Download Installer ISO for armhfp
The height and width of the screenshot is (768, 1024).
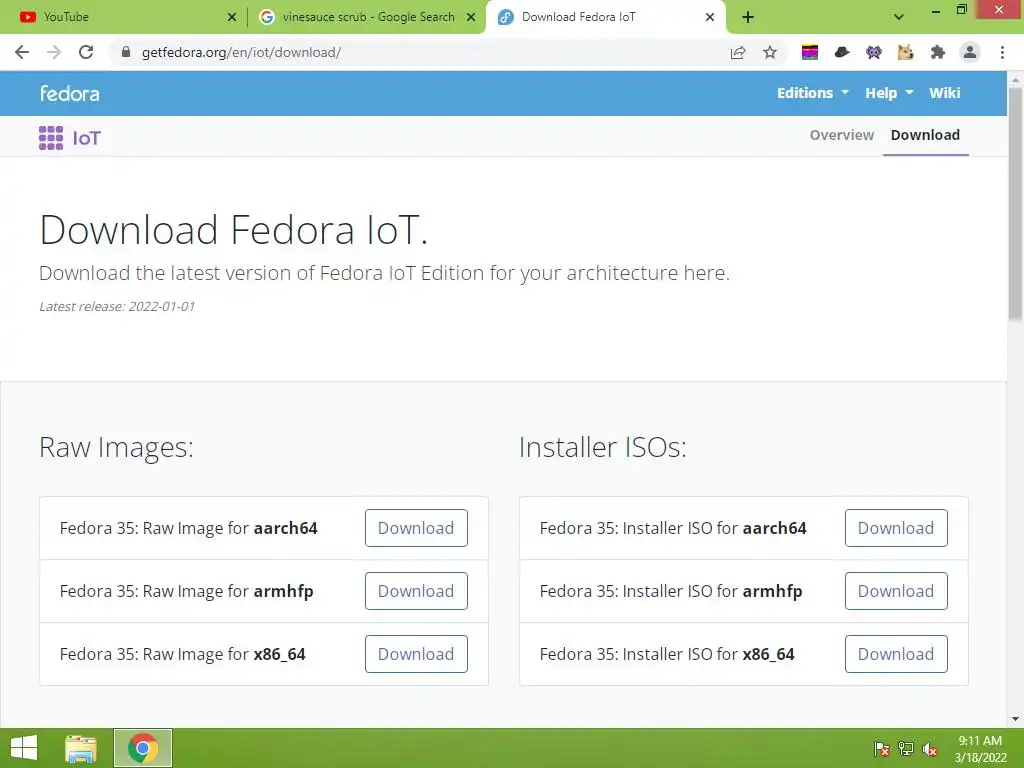click(x=896, y=591)
